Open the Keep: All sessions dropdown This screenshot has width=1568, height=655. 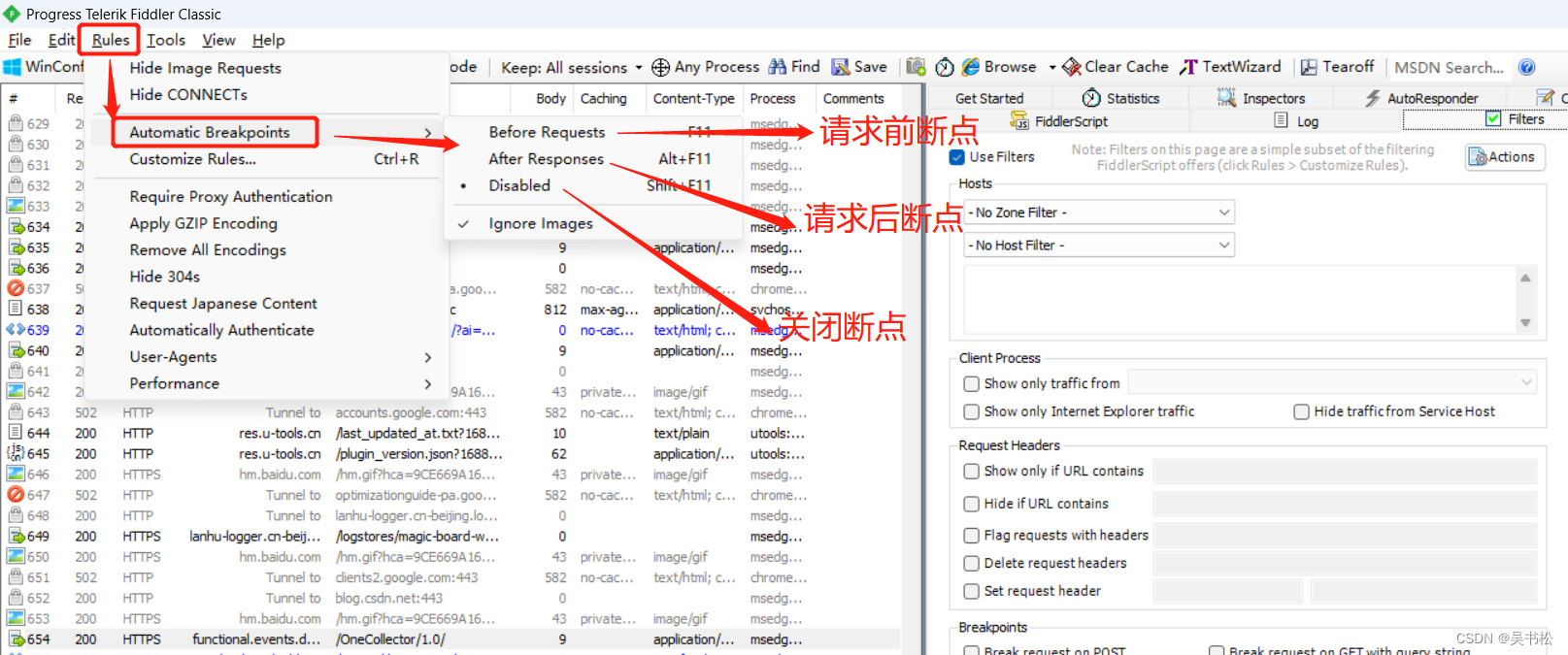tap(571, 67)
